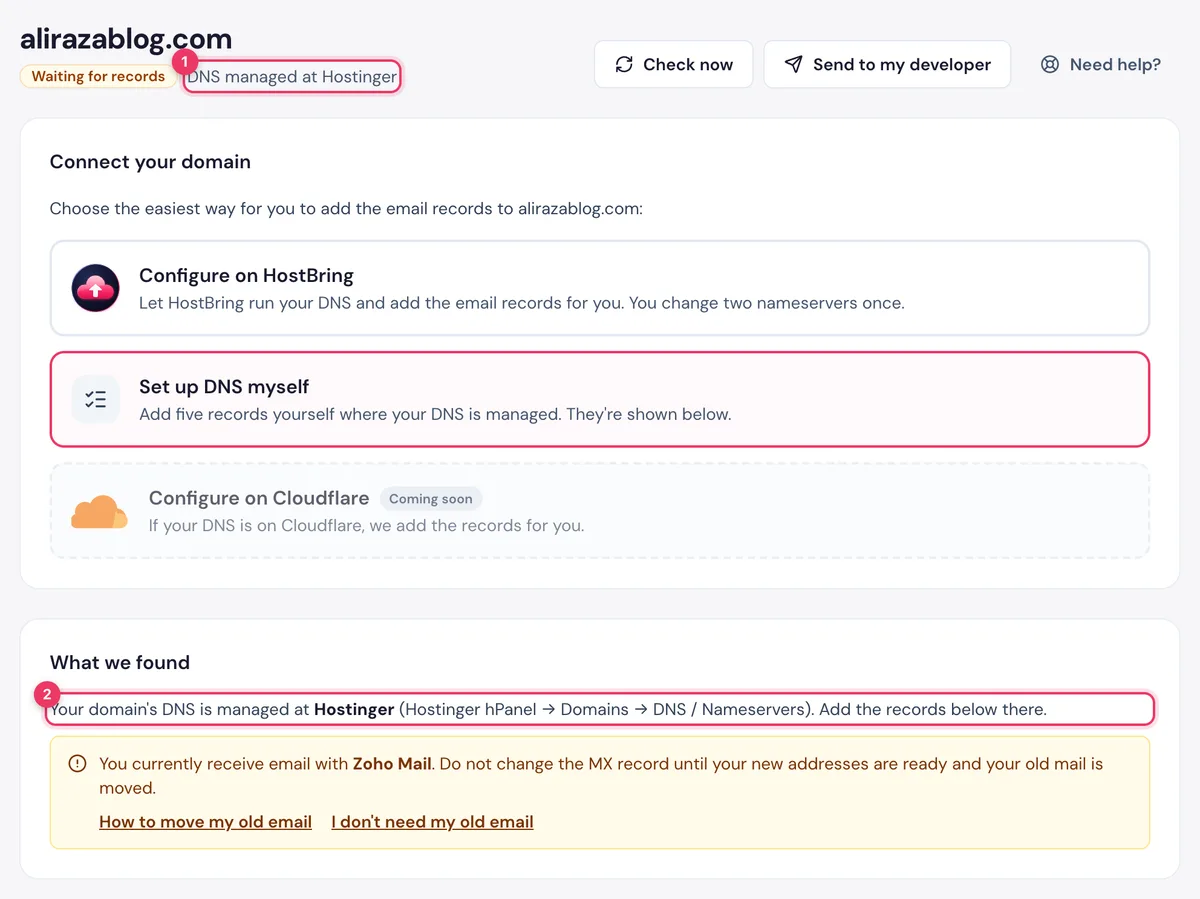
Task: Click the warning icon in the Zoho Mail notice
Action: tap(77, 764)
